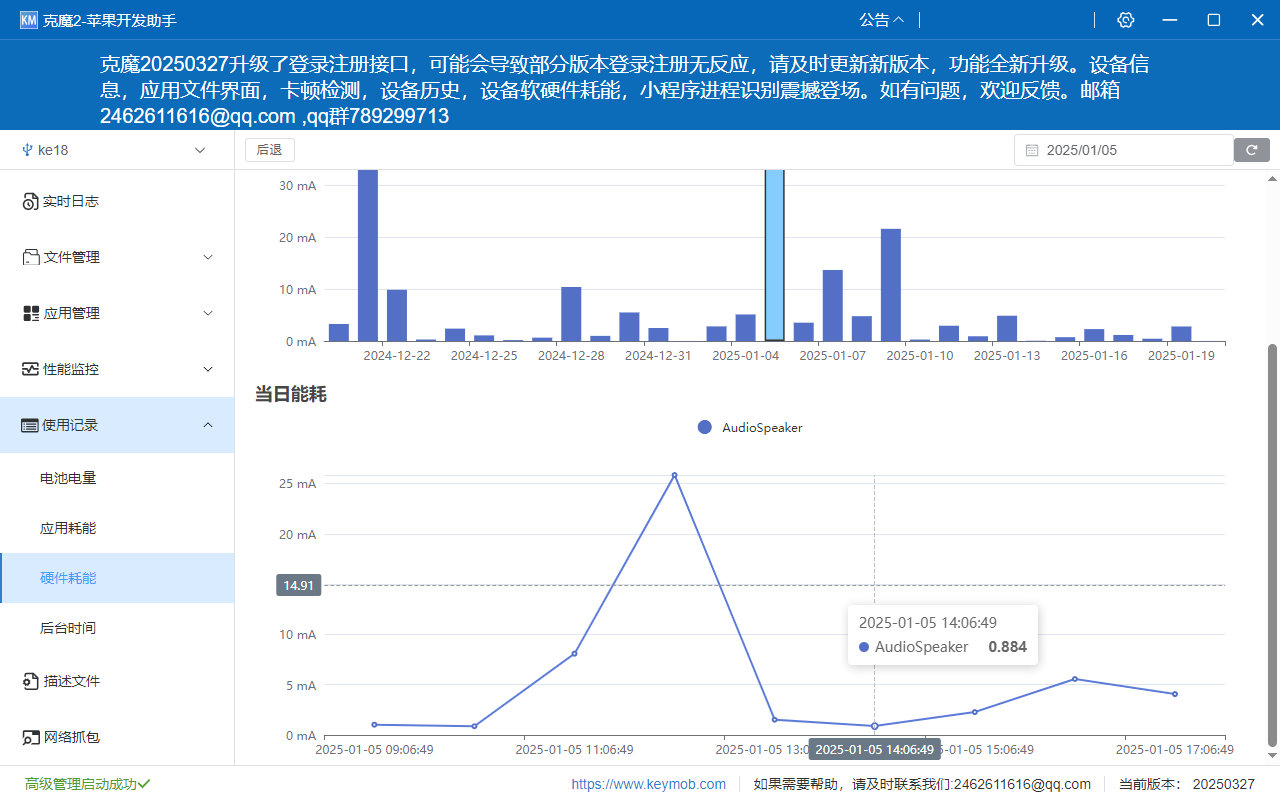Click the line point above 2025-01-05 11:06:49

pos(574,654)
